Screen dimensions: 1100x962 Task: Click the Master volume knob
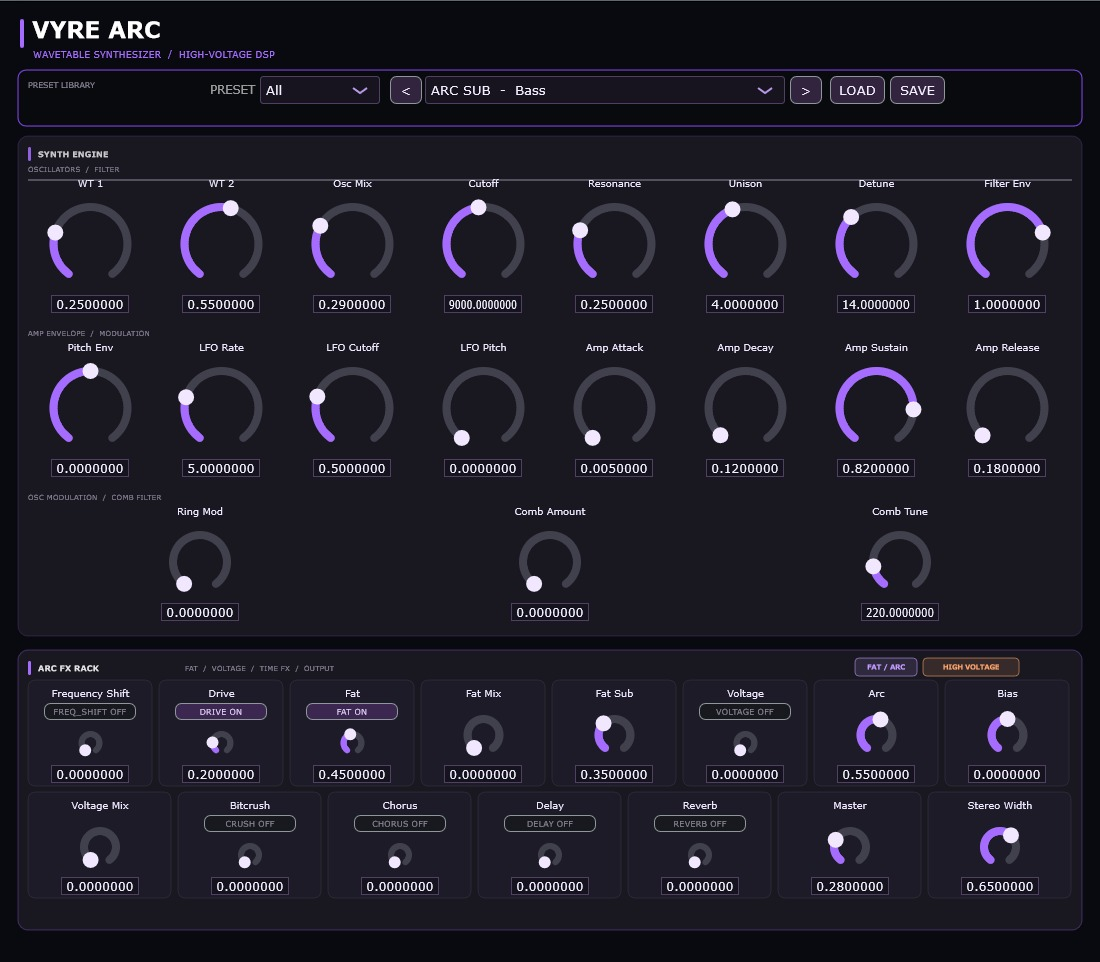[x=850, y=846]
